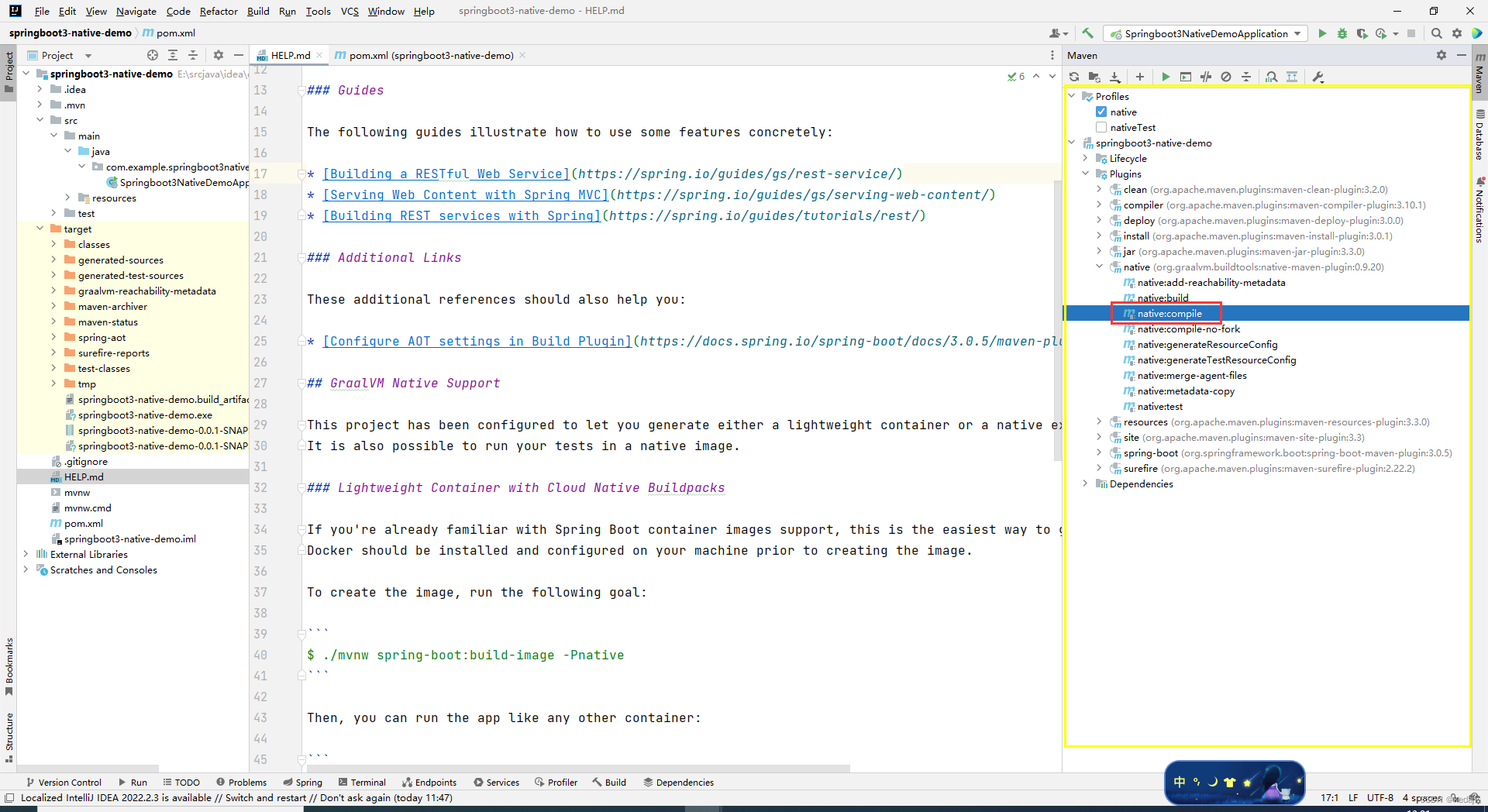
Task: Switch to pom.xml editor tab
Action: [x=431, y=55]
